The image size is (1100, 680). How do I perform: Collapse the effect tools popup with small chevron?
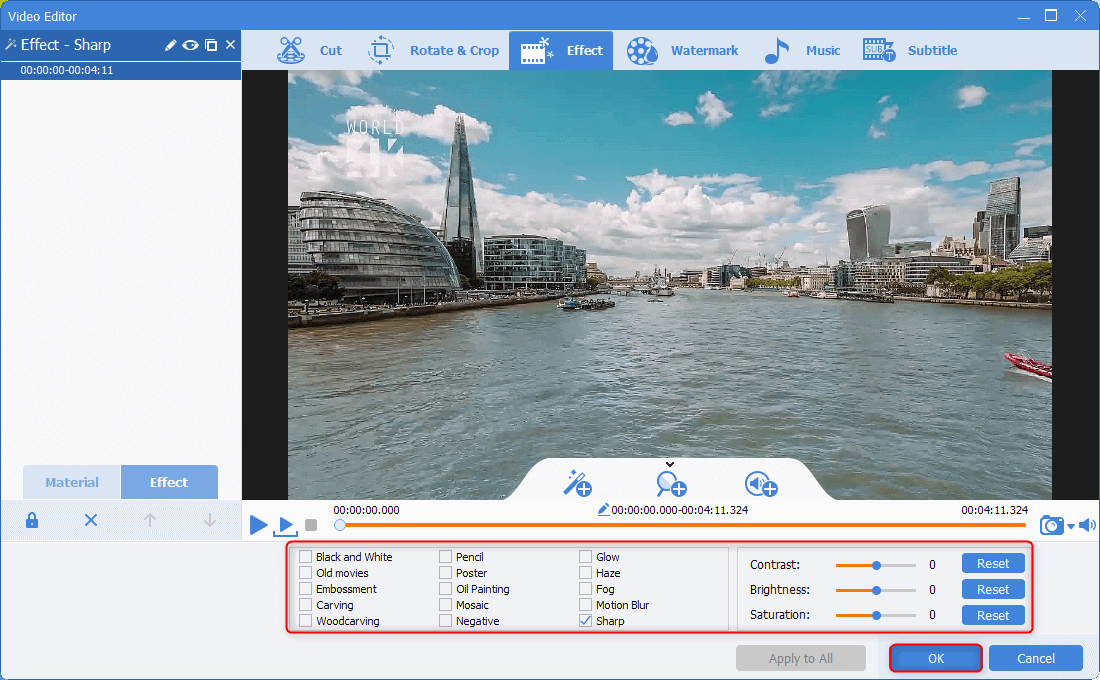670,464
